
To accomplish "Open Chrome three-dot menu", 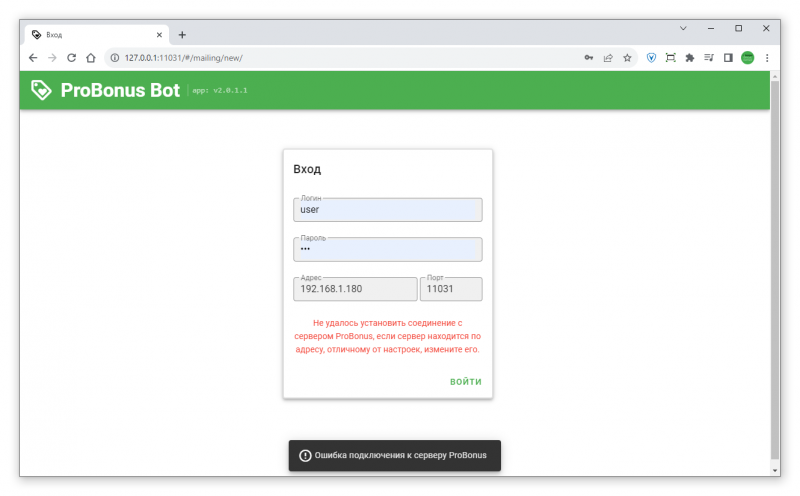I will coord(767,58).
